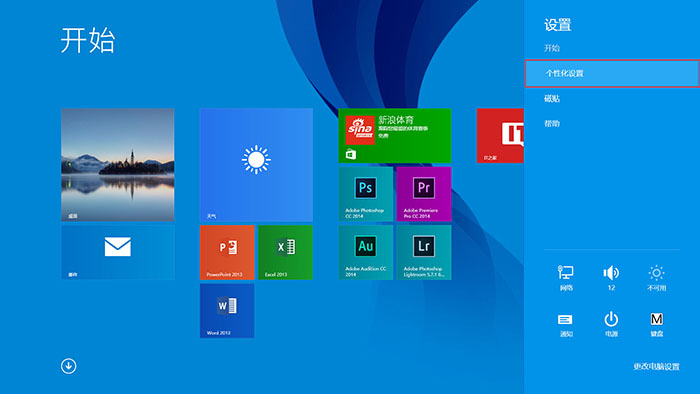The width and height of the screenshot is (700, 394).
Task: Open the volume control showing 12
Action: [611, 278]
